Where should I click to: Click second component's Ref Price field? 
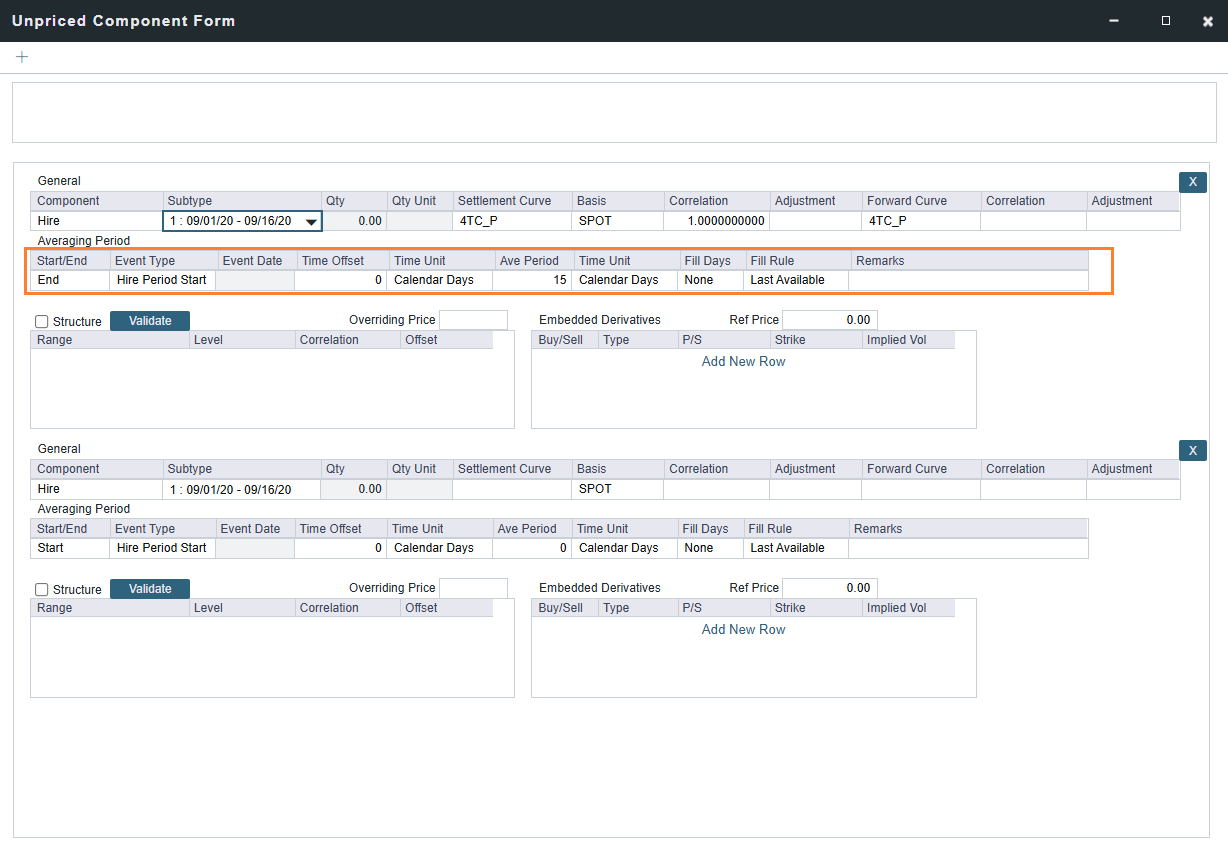pyautogui.click(x=829, y=588)
